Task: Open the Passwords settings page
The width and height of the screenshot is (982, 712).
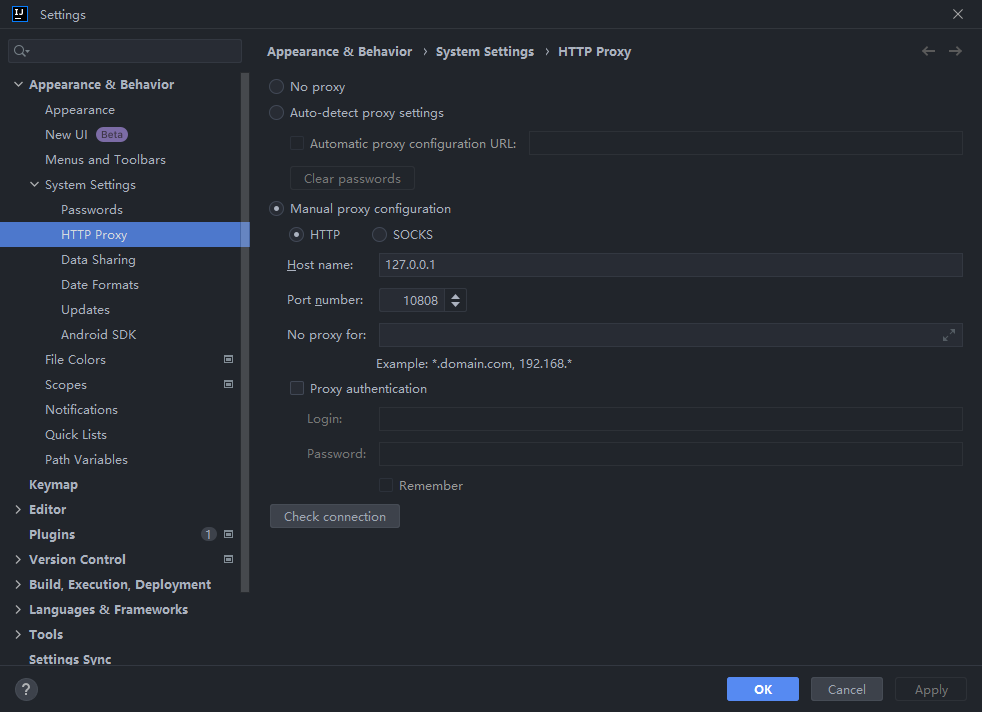Action: point(91,210)
